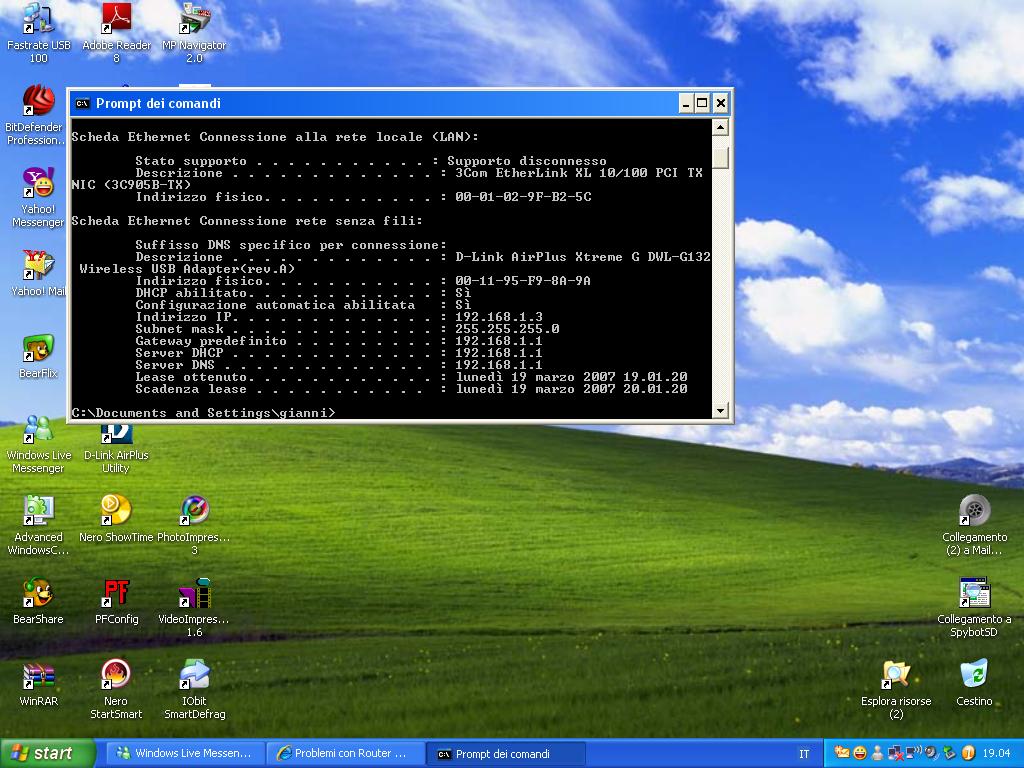Click the MAC address 00-01-02-9F-B2-5C
The image size is (1024, 768).
click(523, 197)
